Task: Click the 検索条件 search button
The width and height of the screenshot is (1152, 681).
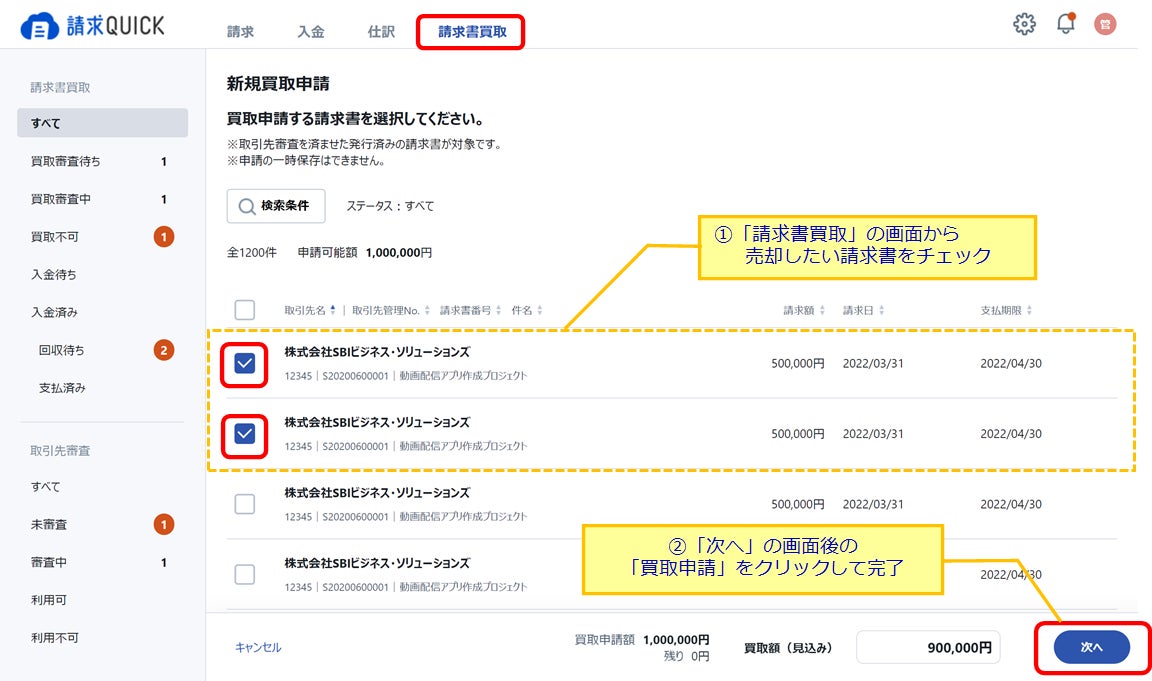Action: coord(276,206)
